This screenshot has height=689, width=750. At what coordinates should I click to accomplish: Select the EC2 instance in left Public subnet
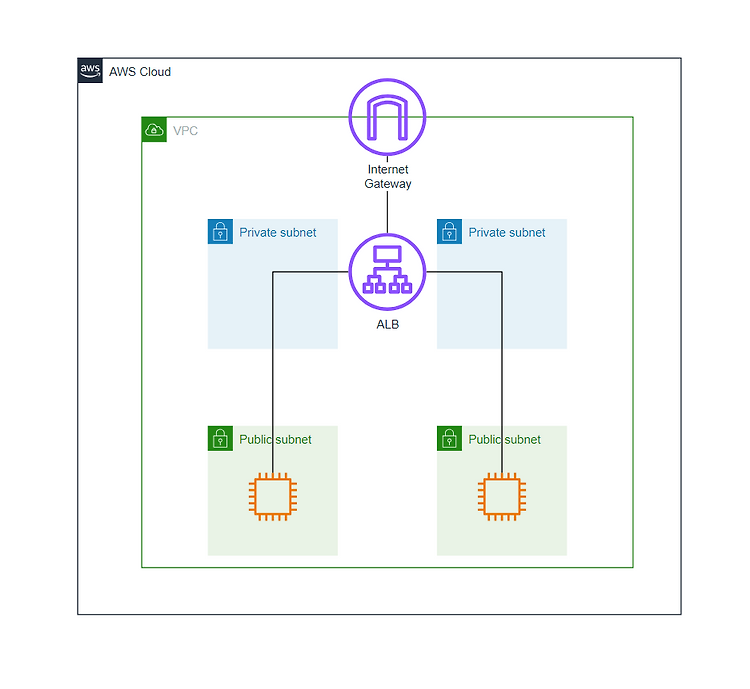[273, 497]
